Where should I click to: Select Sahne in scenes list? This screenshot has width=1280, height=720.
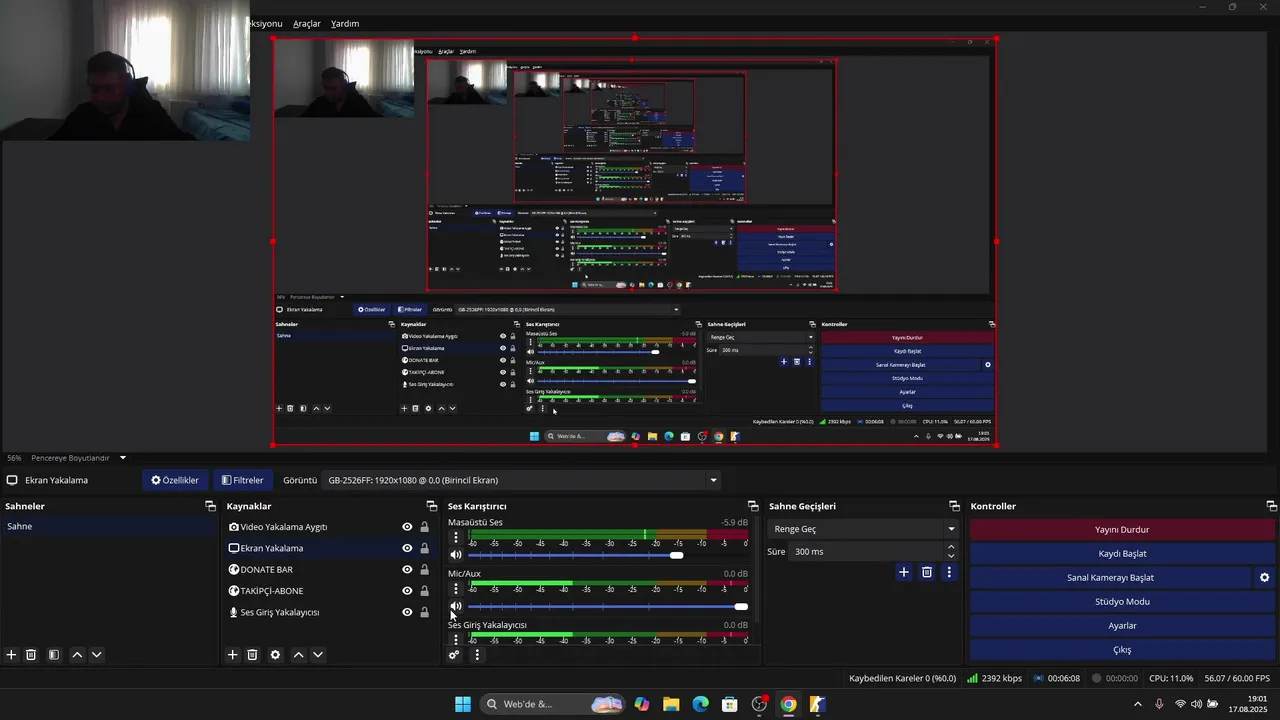108,526
